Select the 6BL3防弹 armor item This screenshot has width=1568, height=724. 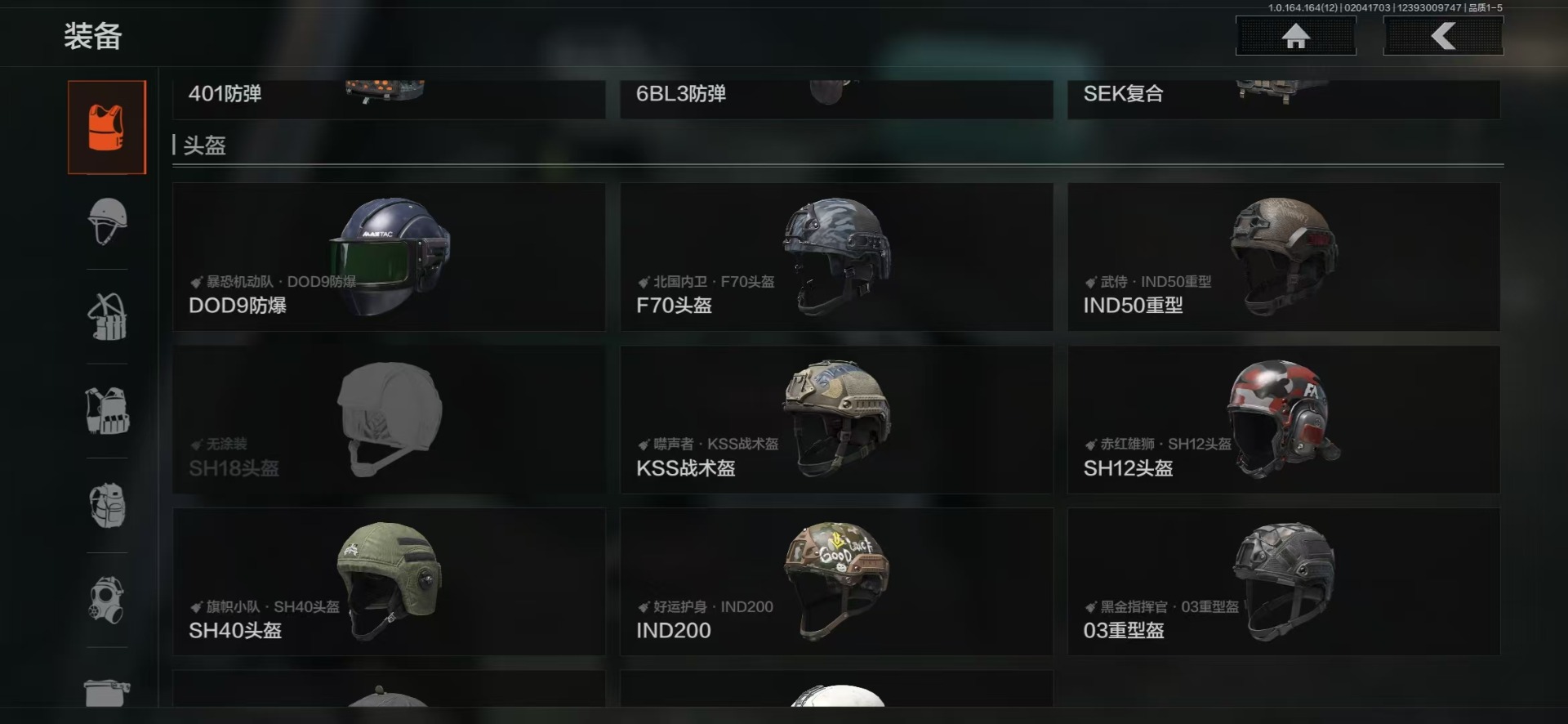(836, 99)
